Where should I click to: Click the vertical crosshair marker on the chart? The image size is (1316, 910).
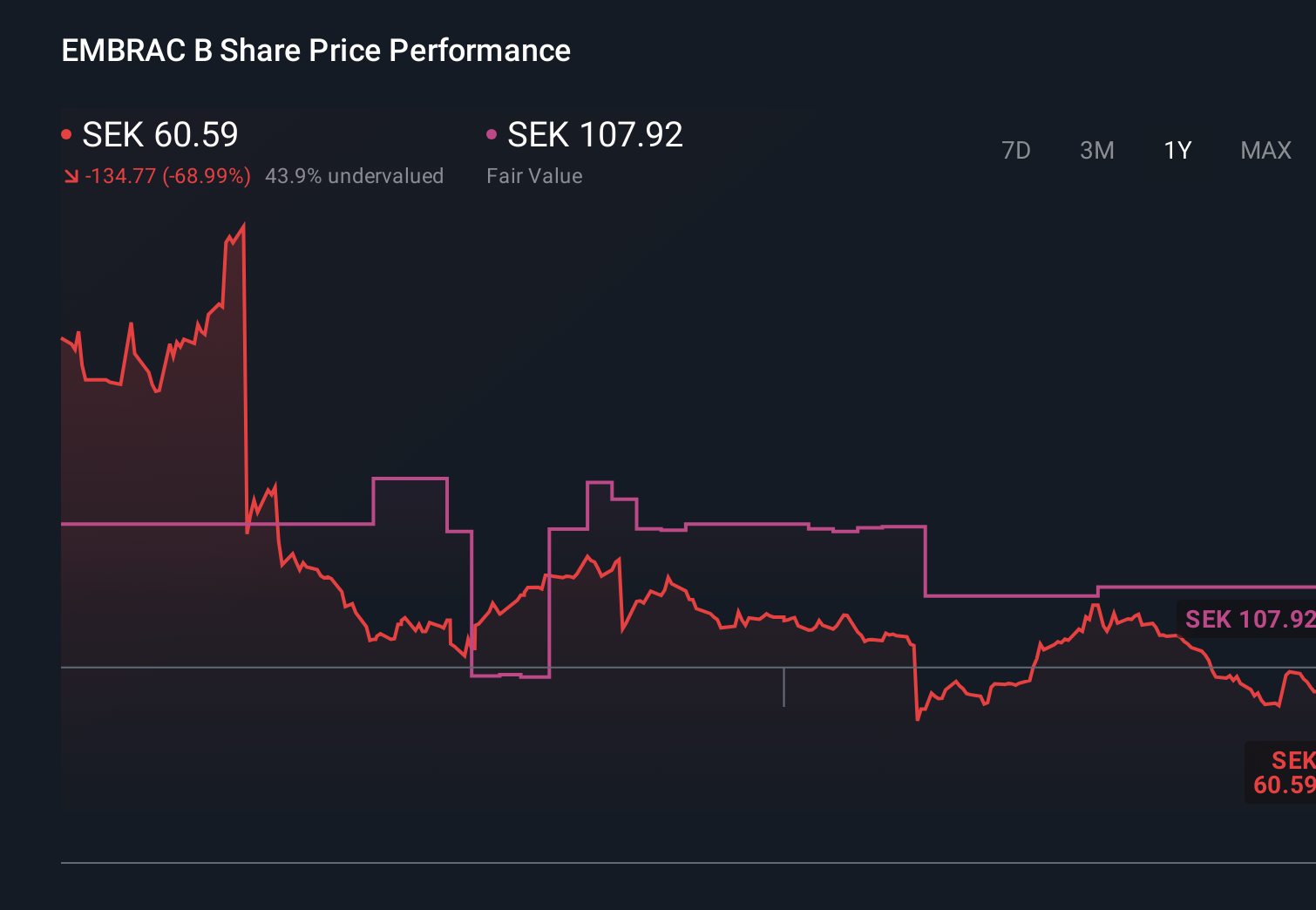pyautogui.click(x=783, y=689)
